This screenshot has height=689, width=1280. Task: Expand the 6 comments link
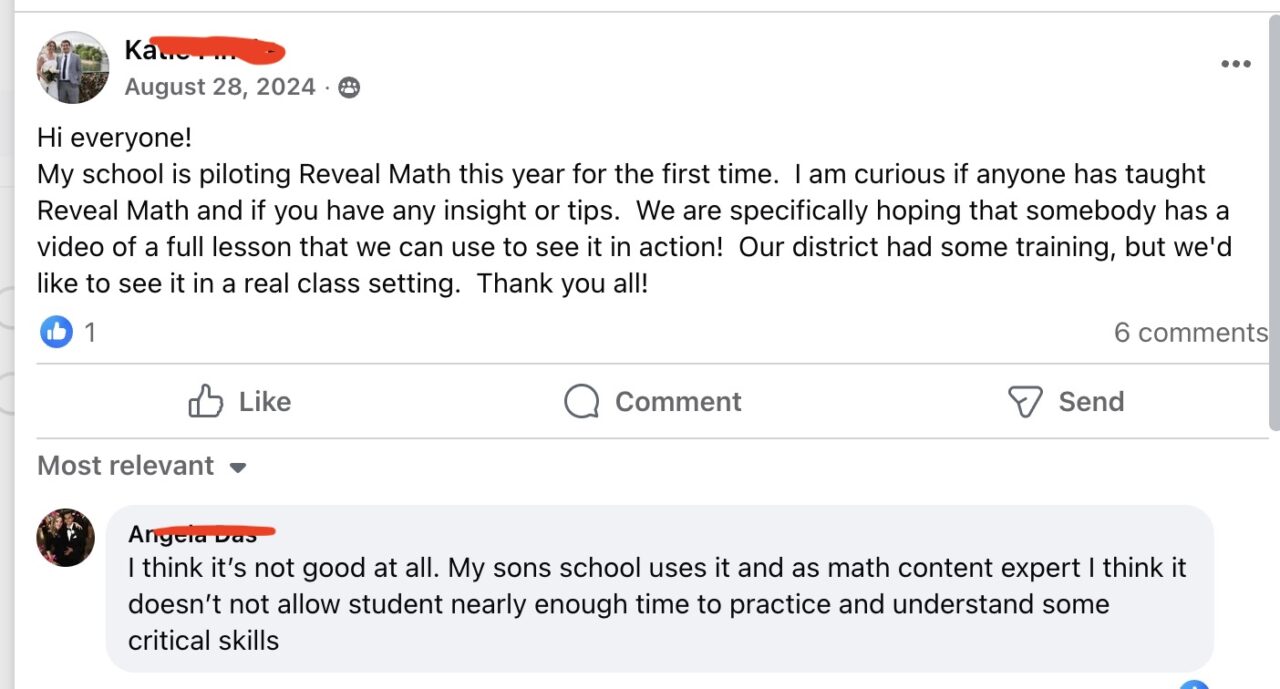1190,332
